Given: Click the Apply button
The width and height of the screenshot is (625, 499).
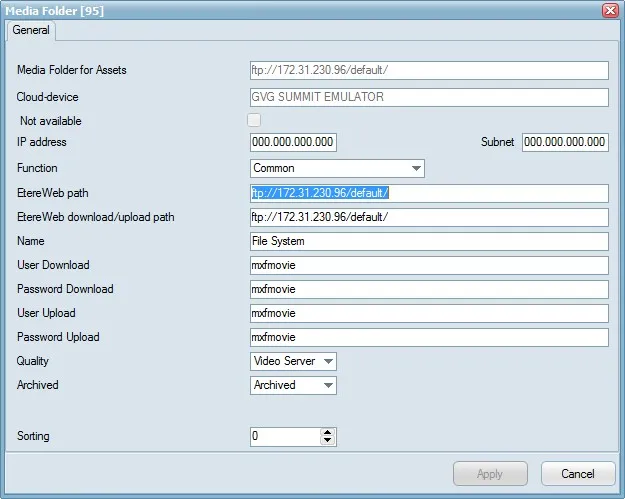Looking at the screenshot, I should pos(490,474).
